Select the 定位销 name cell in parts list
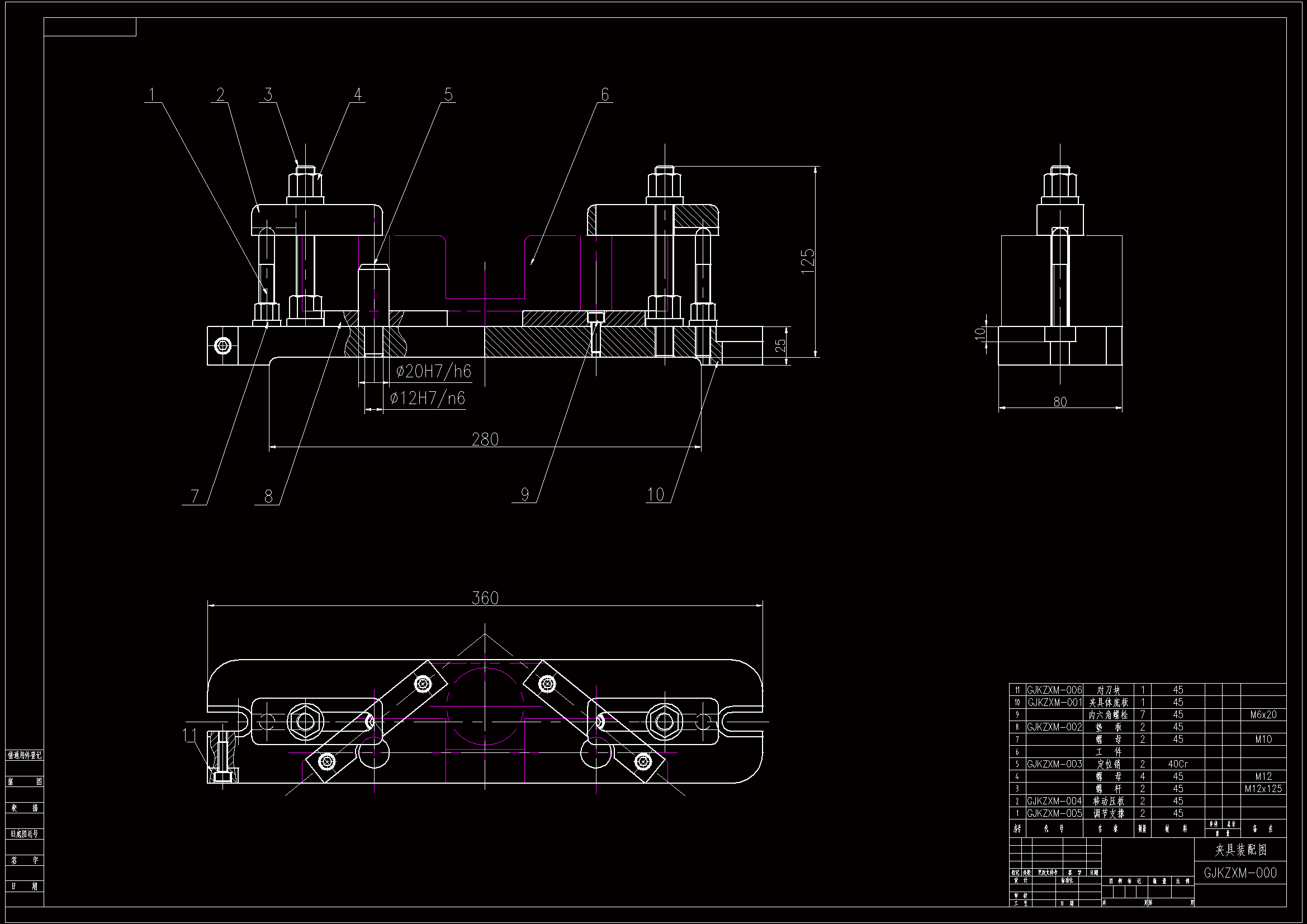The height and width of the screenshot is (924, 1307). pyautogui.click(x=1109, y=764)
